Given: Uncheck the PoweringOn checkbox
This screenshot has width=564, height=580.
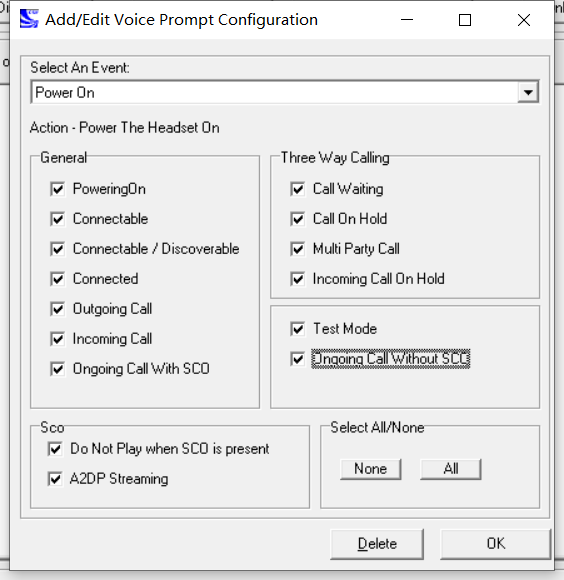Looking at the screenshot, I should click(58, 189).
